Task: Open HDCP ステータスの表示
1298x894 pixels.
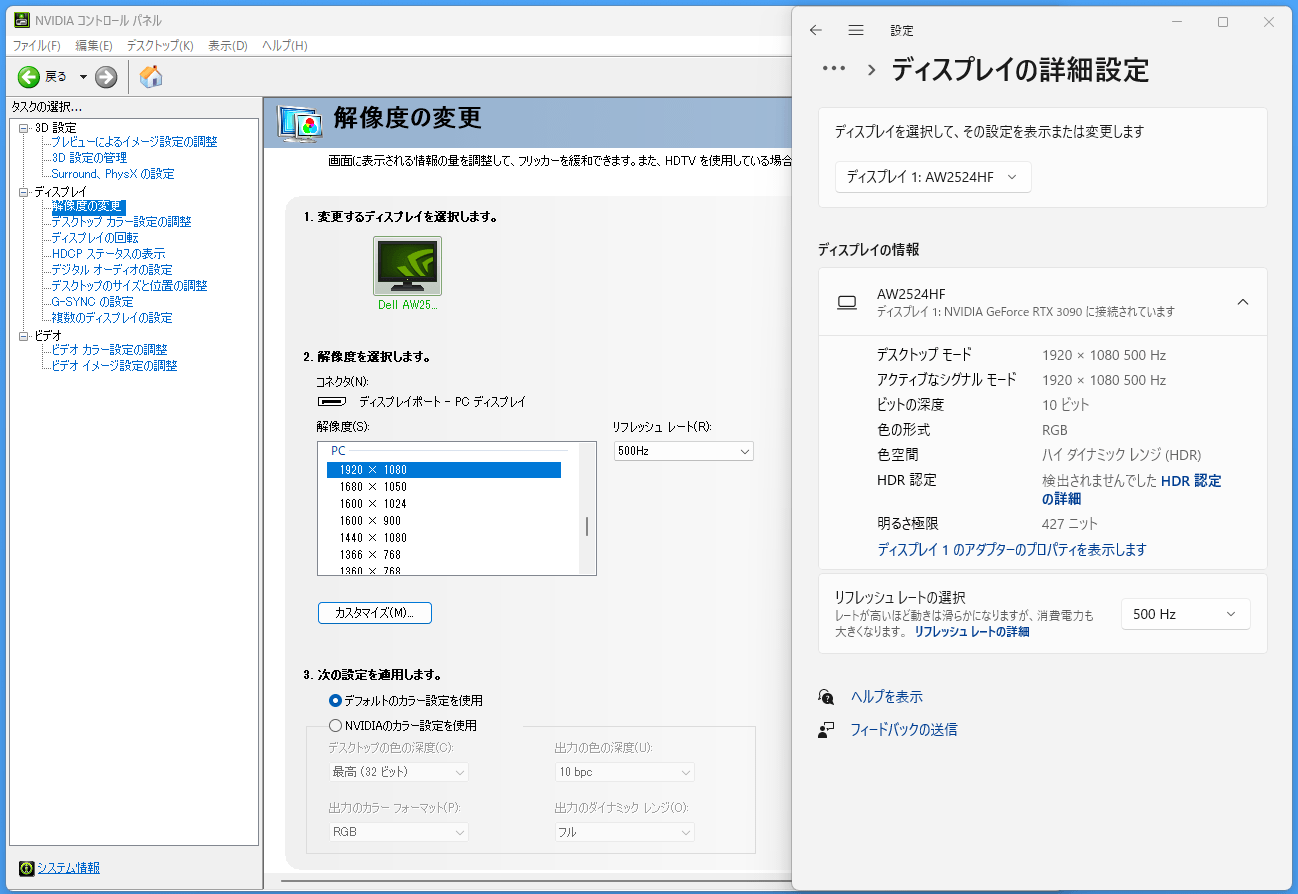Action: coord(108,254)
